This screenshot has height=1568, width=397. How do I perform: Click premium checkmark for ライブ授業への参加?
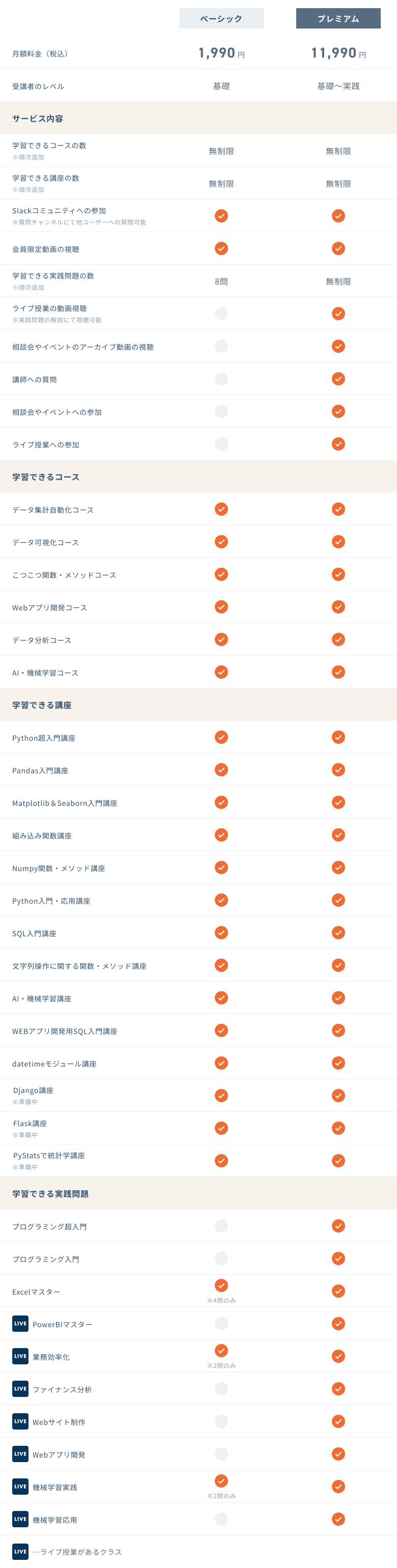click(x=338, y=444)
